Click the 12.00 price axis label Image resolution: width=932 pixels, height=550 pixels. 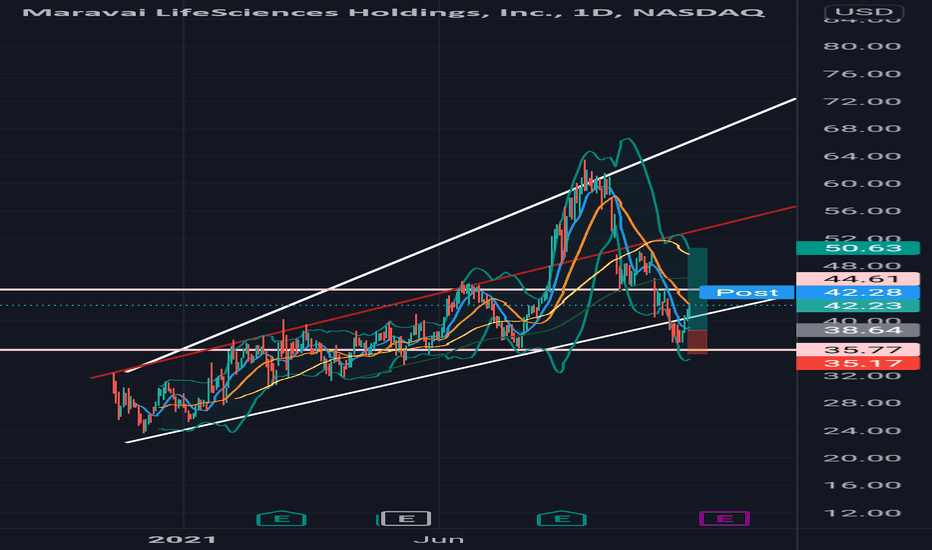click(x=862, y=513)
